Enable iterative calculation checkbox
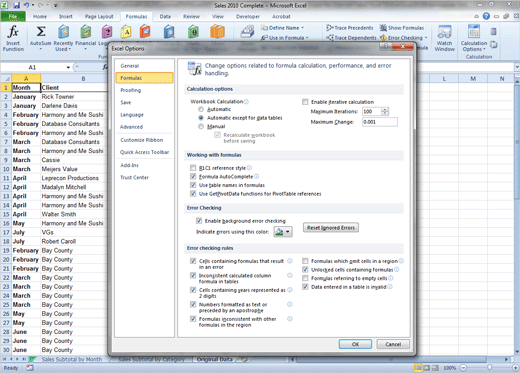 pyautogui.click(x=305, y=102)
